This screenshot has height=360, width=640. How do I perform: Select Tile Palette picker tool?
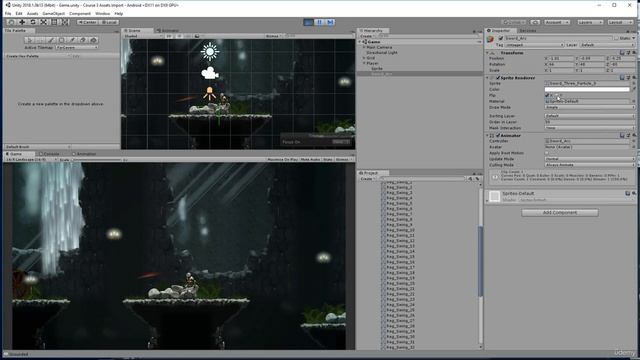[72, 40]
